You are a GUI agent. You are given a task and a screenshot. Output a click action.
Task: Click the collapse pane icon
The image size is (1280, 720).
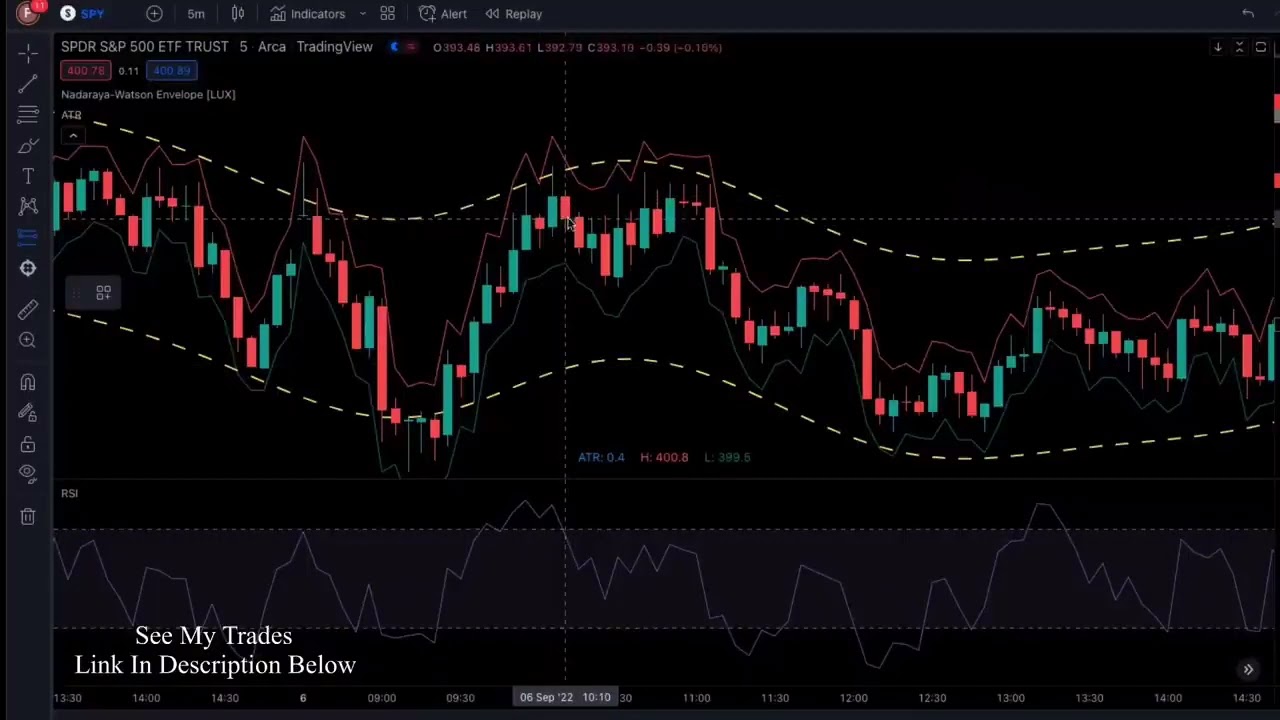[1239, 47]
